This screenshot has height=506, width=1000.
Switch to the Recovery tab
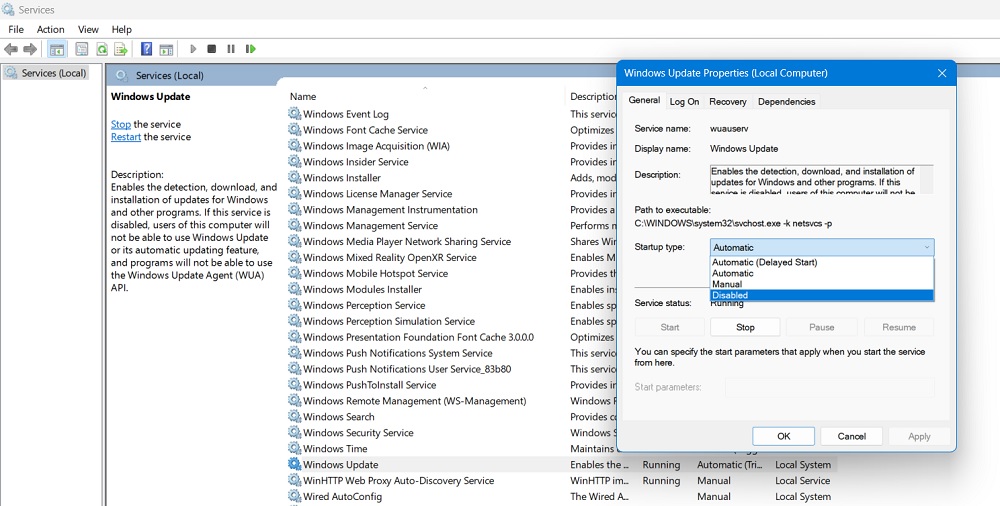point(728,101)
